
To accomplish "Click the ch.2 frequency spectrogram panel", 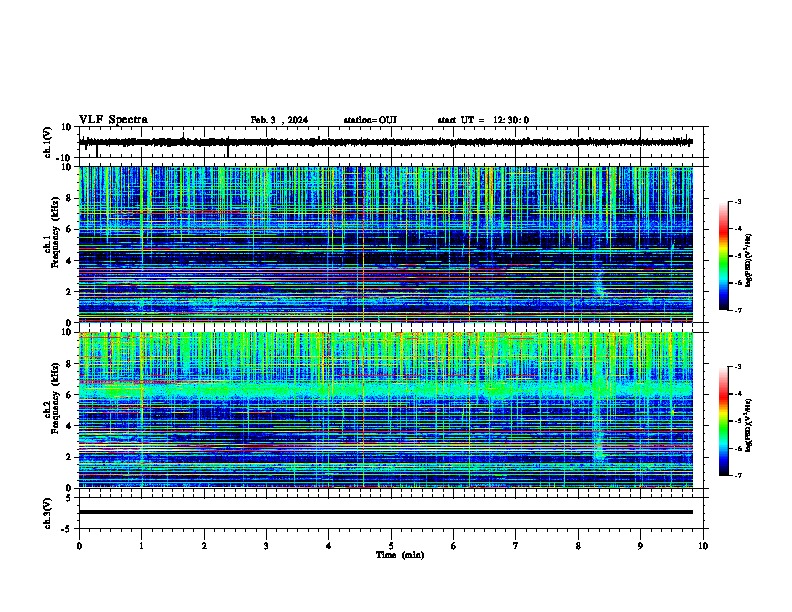I will click(386, 410).
